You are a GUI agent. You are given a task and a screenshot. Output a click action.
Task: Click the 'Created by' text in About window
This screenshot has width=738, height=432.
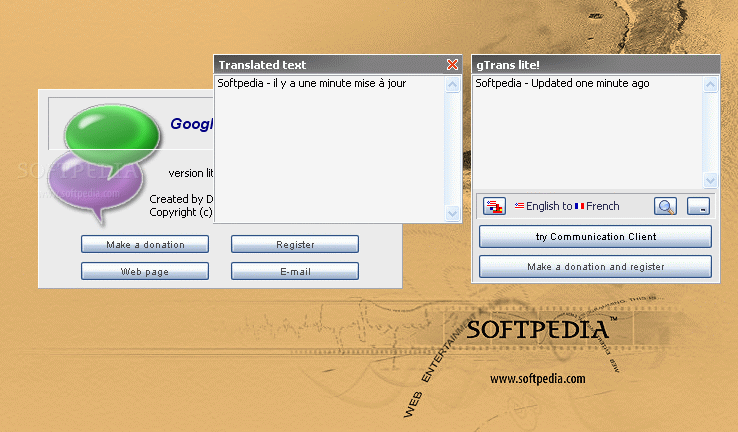click(176, 199)
